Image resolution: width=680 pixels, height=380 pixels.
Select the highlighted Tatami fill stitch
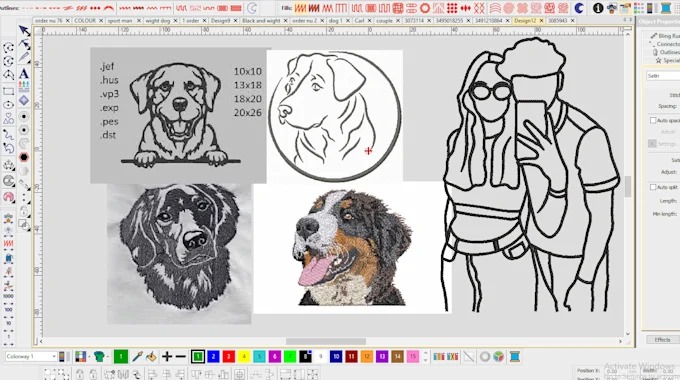pyautogui.click(x=300, y=8)
